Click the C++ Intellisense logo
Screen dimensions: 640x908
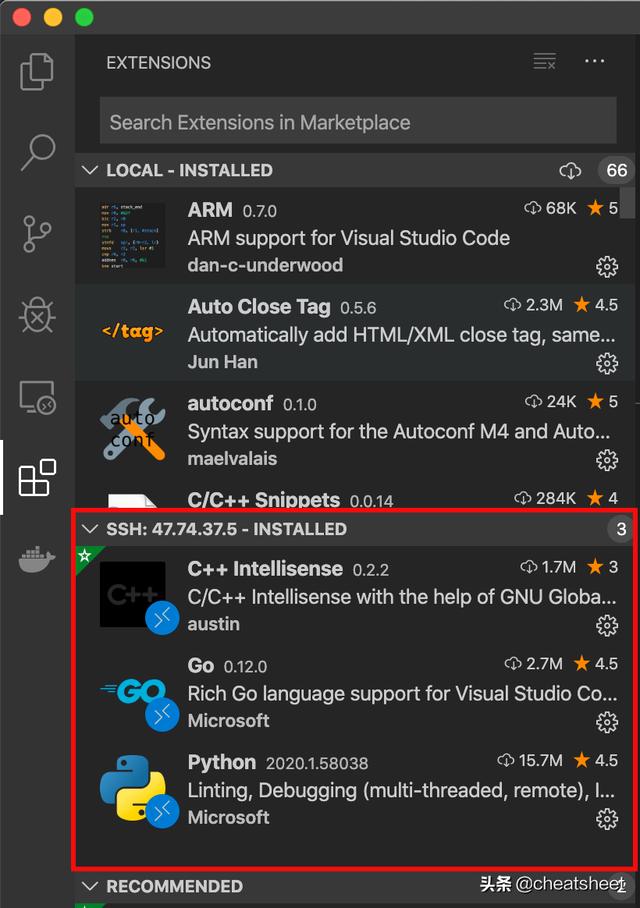click(x=133, y=594)
